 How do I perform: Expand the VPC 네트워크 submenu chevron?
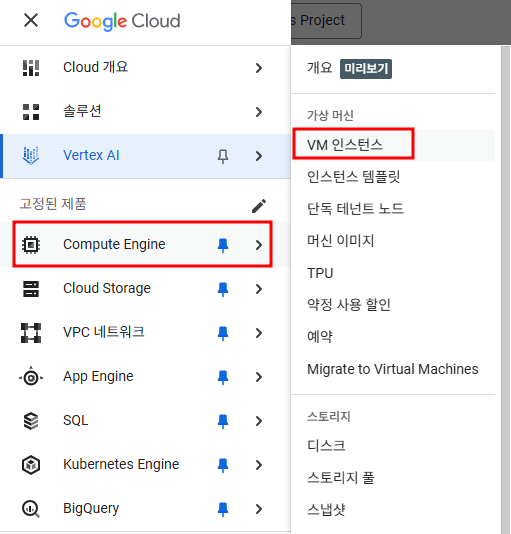(259, 333)
